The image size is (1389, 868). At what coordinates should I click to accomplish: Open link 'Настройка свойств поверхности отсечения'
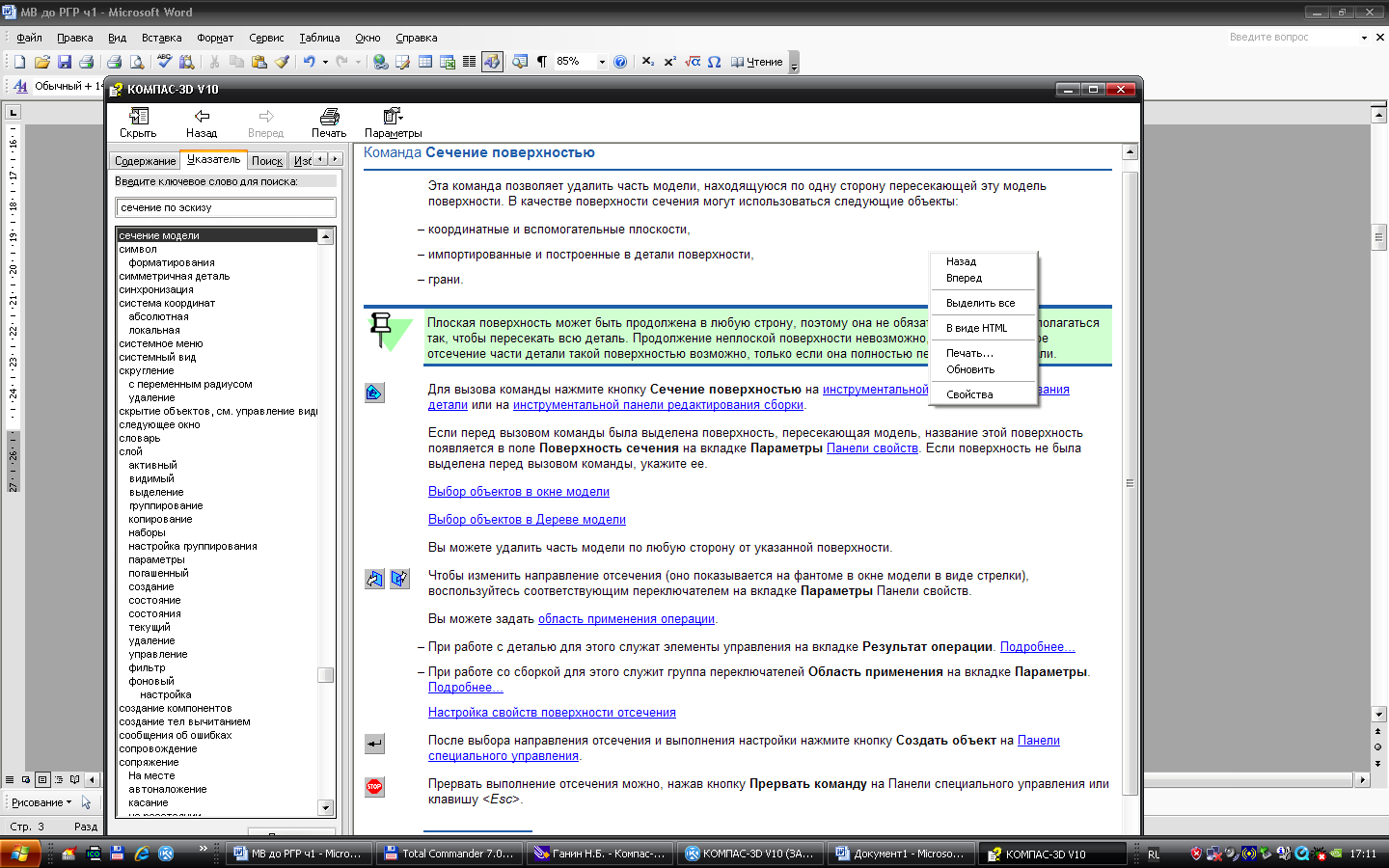pos(552,713)
